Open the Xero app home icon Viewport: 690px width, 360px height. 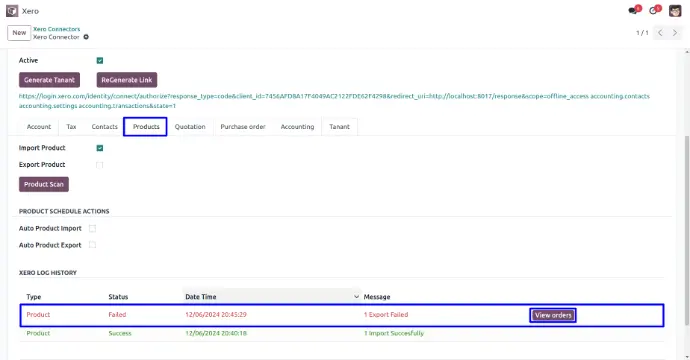coord(12,11)
